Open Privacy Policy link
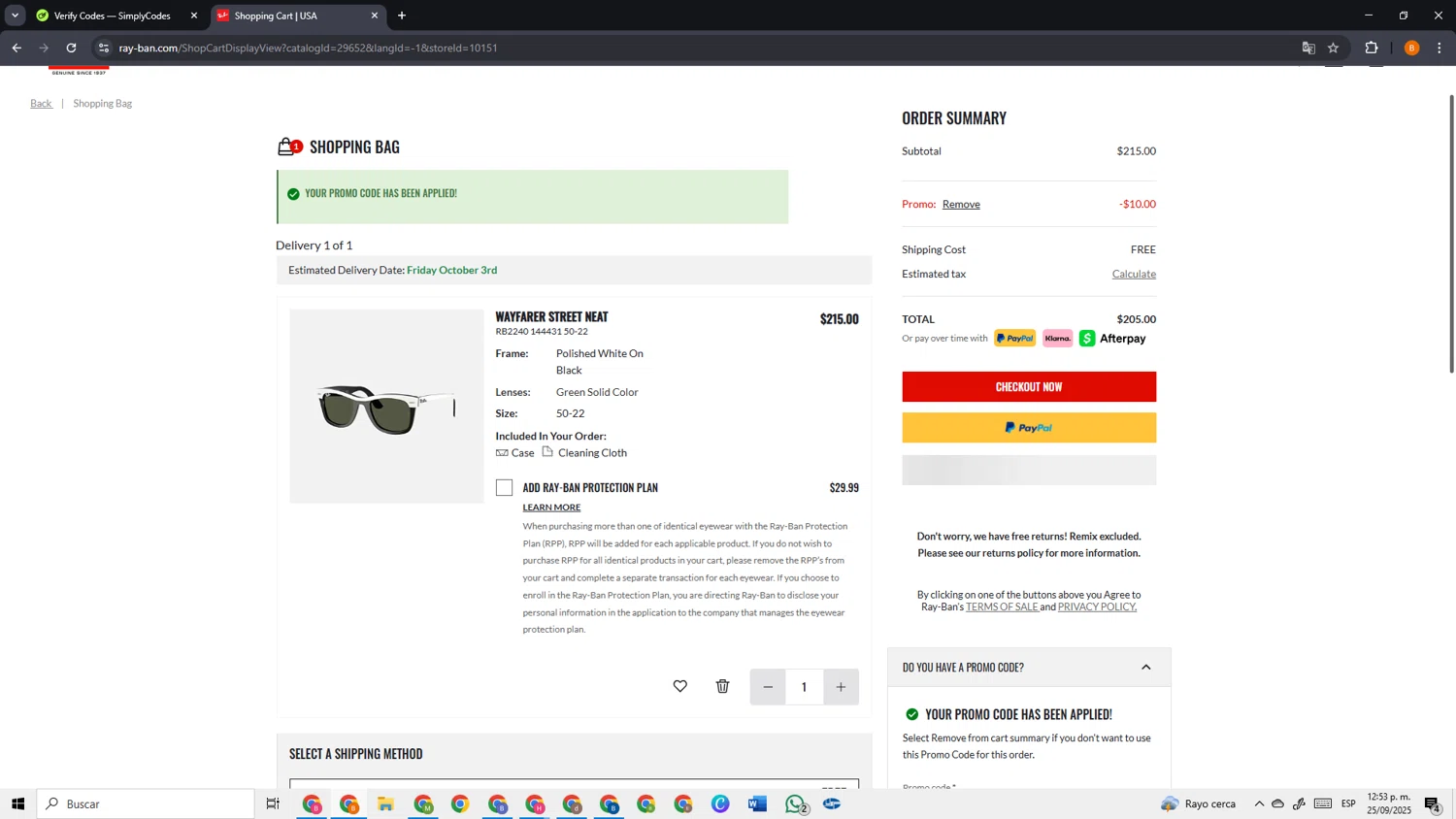This screenshot has width=1456, height=819. pyautogui.click(x=1097, y=606)
